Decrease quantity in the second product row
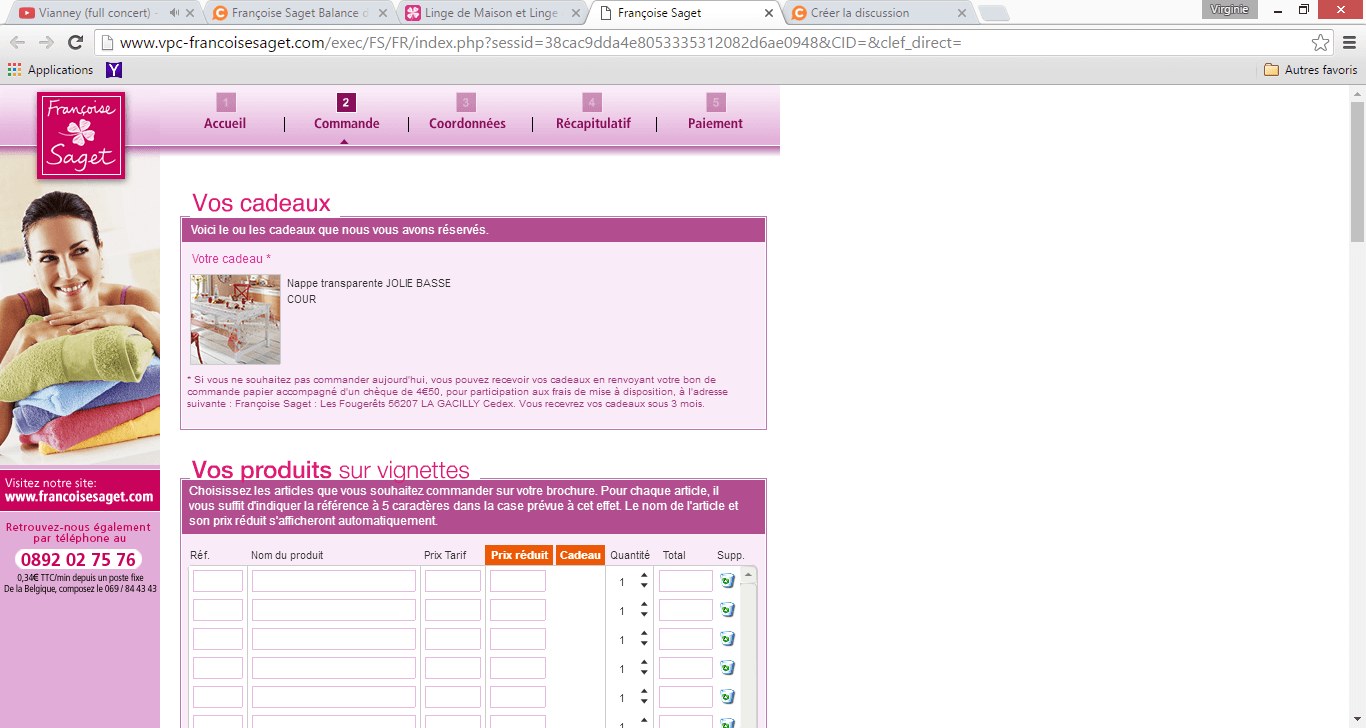Image resolution: width=1366 pixels, height=728 pixels. (644, 615)
